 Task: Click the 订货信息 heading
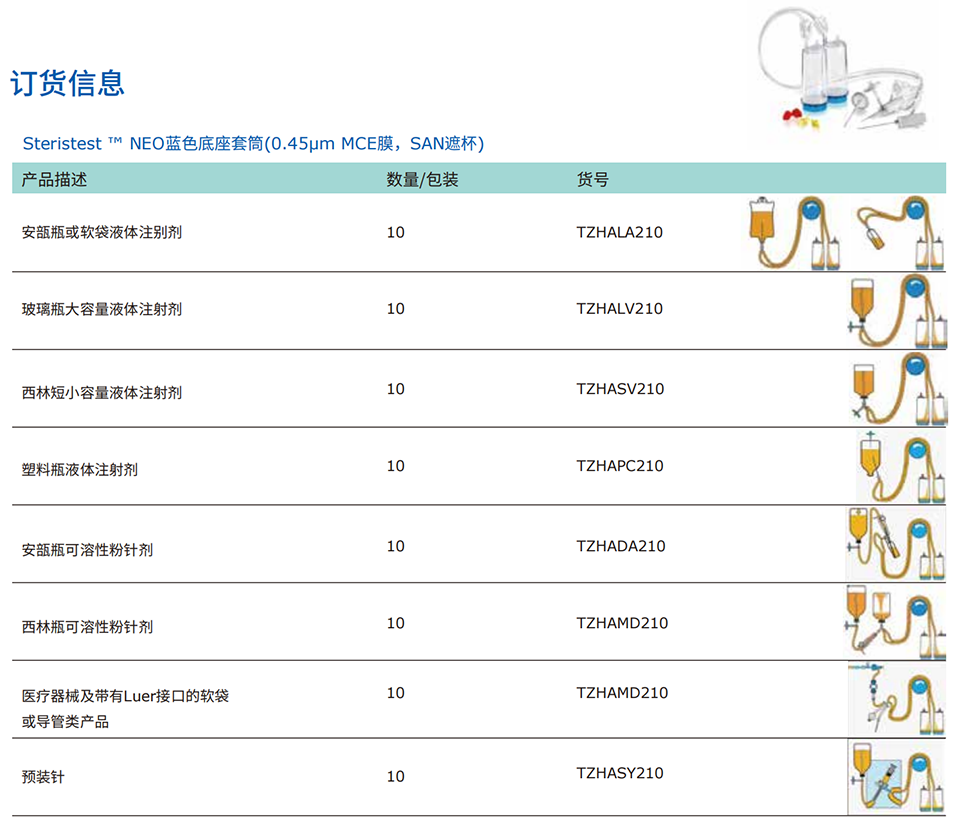click(x=67, y=83)
